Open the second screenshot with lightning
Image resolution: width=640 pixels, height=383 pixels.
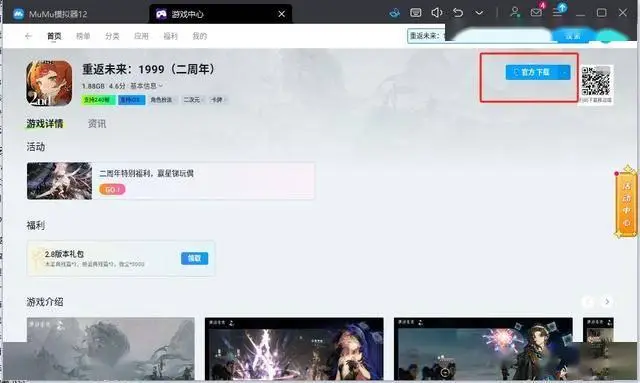coord(294,349)
